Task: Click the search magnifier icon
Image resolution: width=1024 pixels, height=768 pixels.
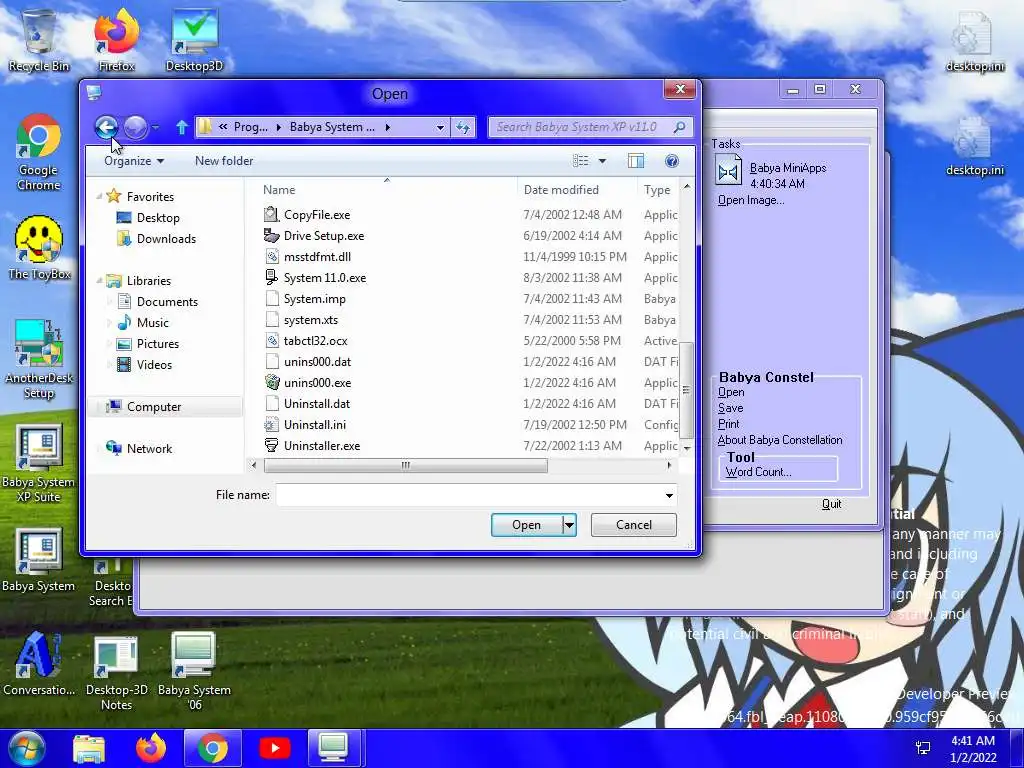Action: click(679, 127)
